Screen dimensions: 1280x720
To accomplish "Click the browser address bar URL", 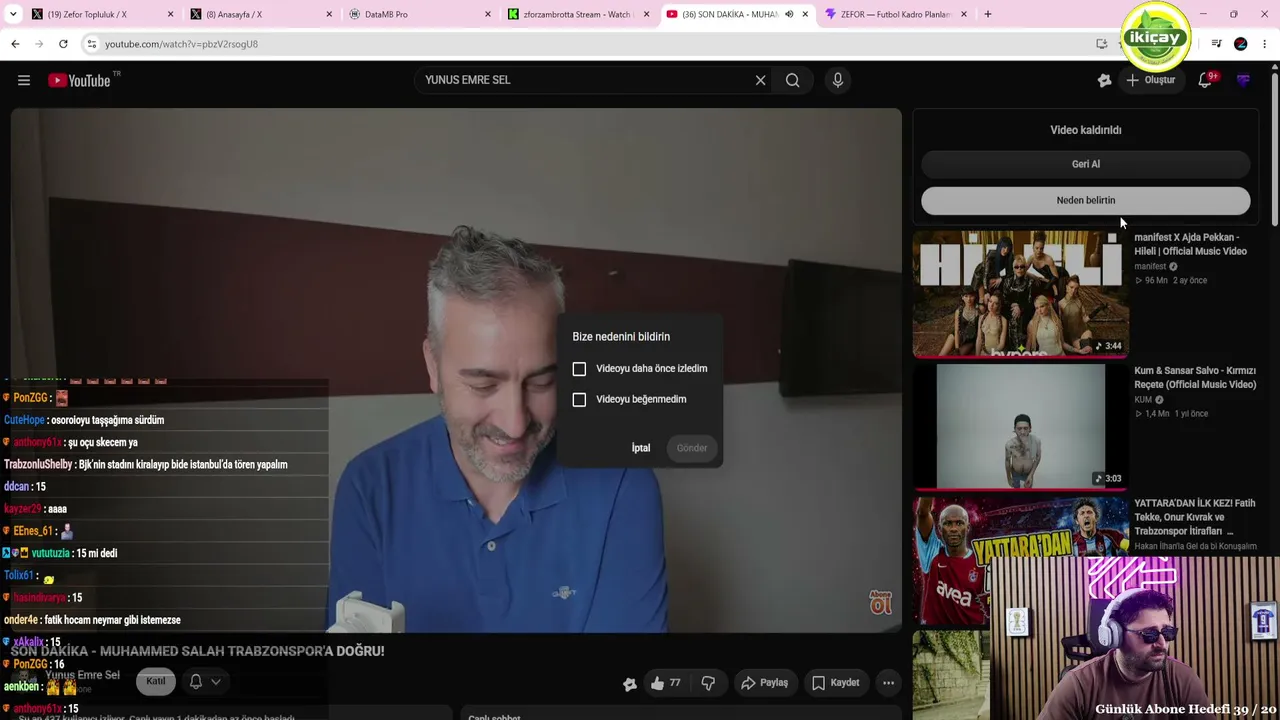I will click(182, 44).
